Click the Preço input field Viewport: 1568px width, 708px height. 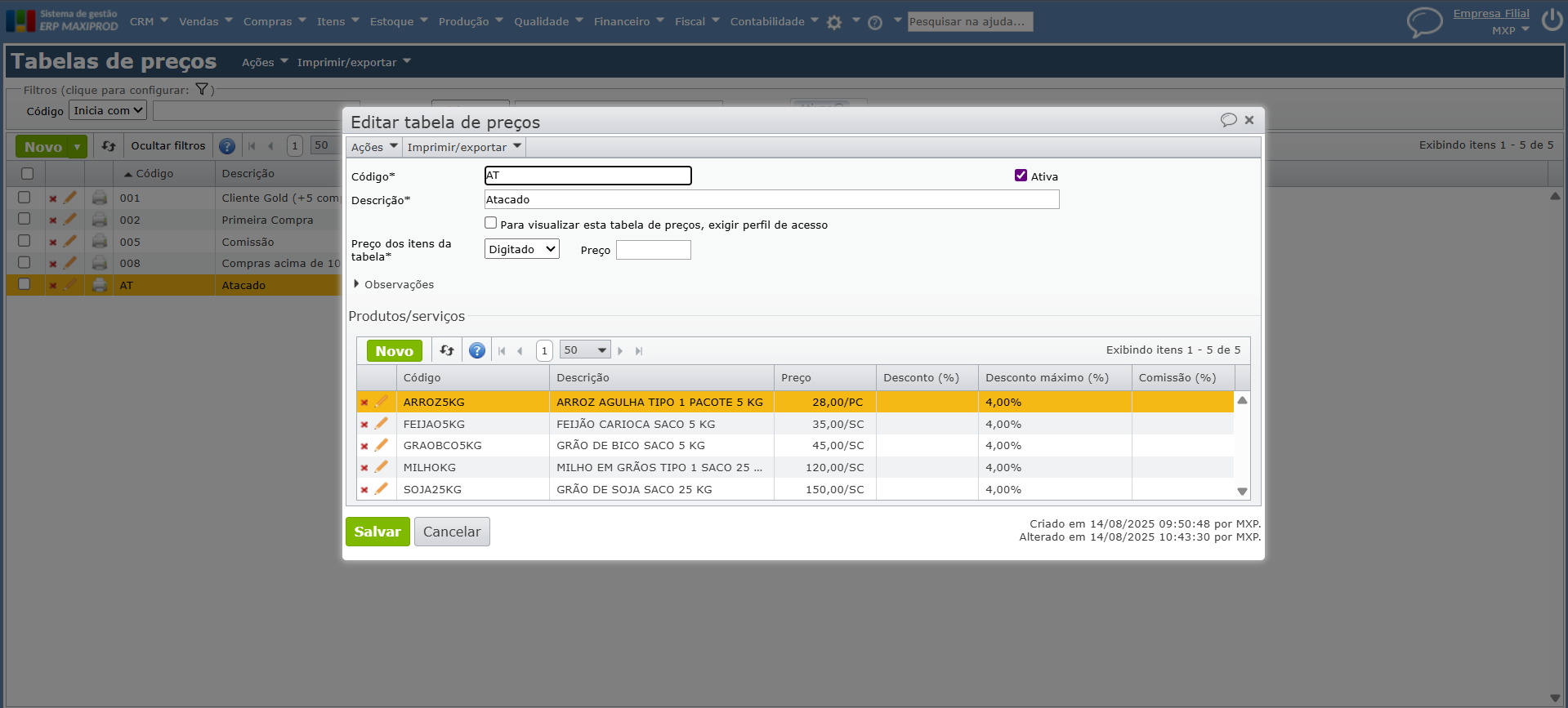[653, 250]
